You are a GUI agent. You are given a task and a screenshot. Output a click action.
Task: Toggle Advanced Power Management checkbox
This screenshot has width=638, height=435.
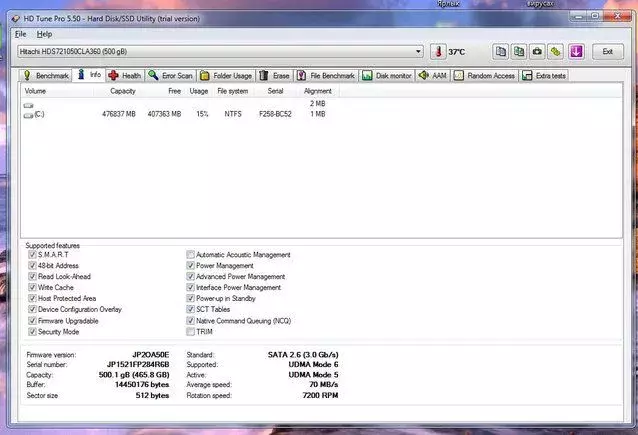[x=190, y=277]
